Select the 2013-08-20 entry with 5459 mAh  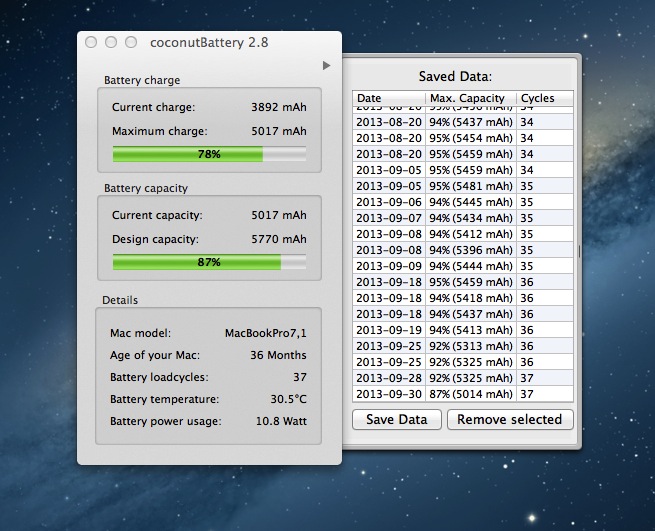(x=463, y=154)
